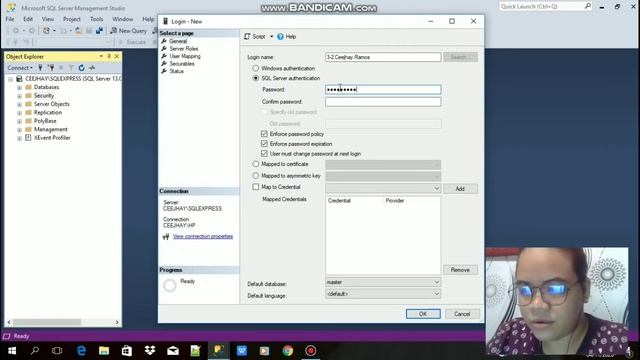Image resolution: width=640 pixels, height=360 pixels.
Task: Open Microsoft Store from taskbar
Action: 127,351
